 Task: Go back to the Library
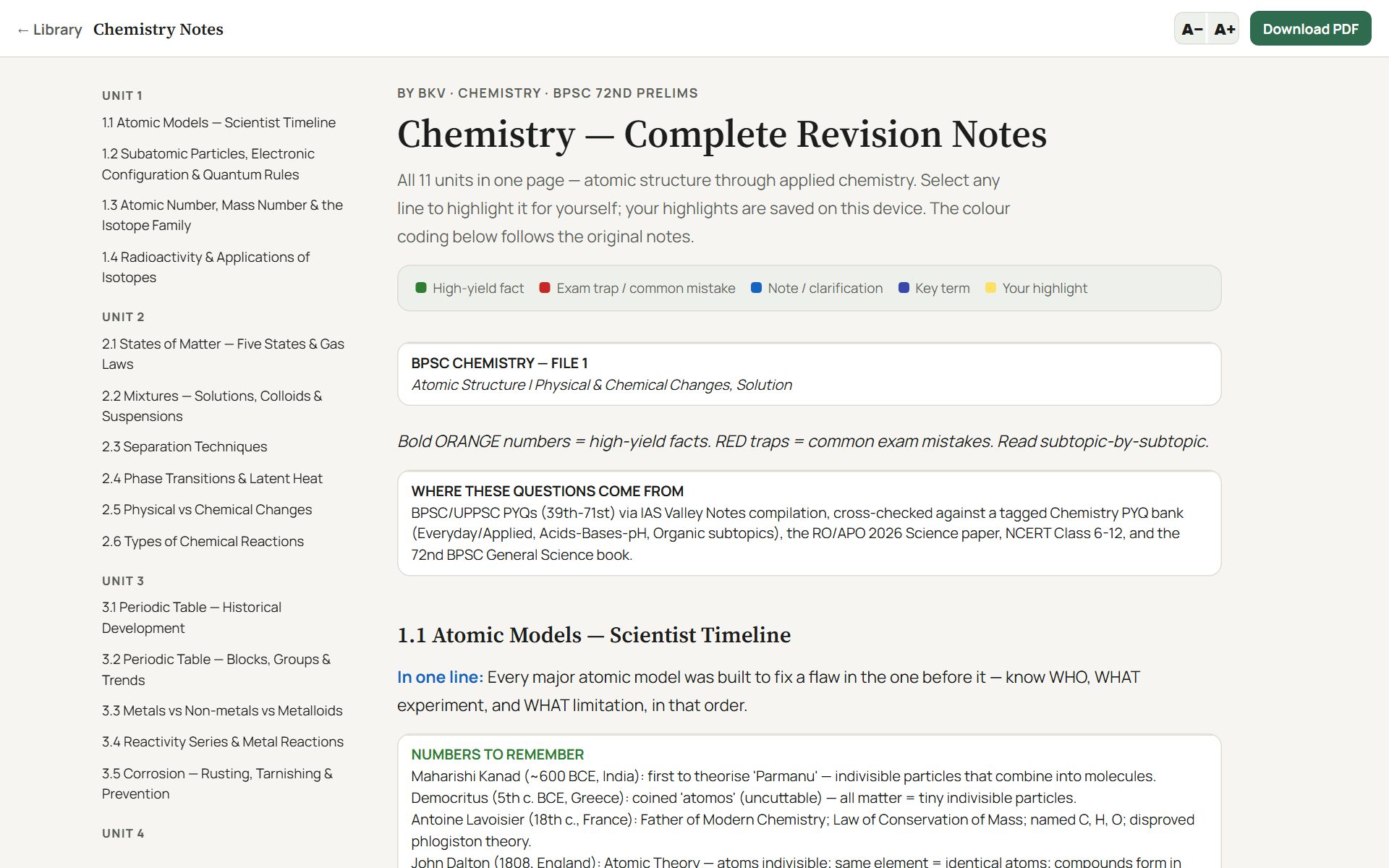tap(49, 30)
